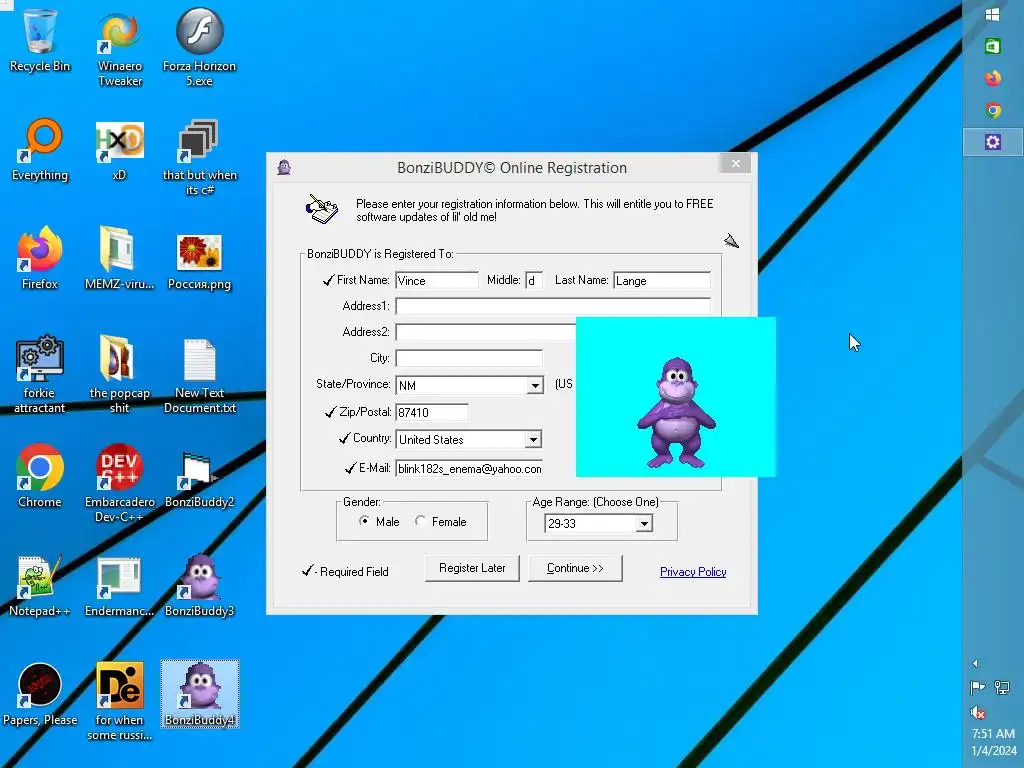Click the Address1 input field

click(552, 306)
